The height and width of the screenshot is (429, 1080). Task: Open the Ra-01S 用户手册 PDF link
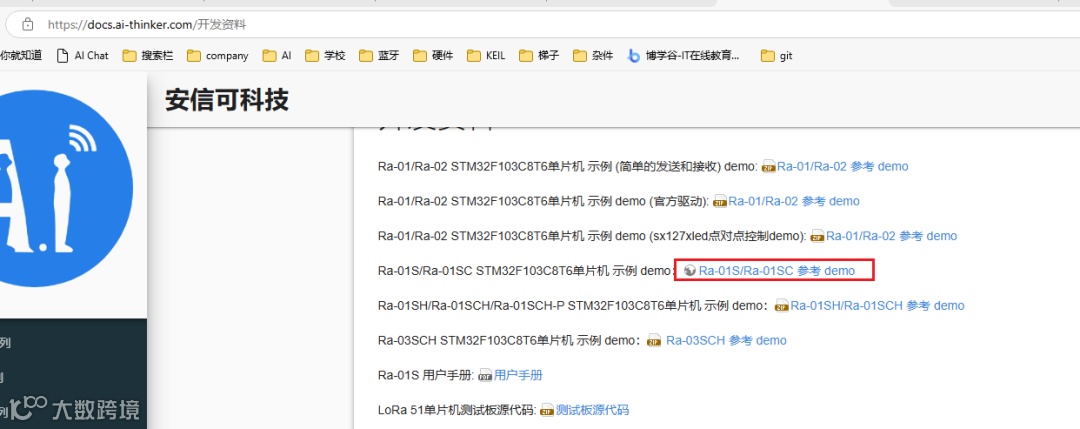pos(518,375)
